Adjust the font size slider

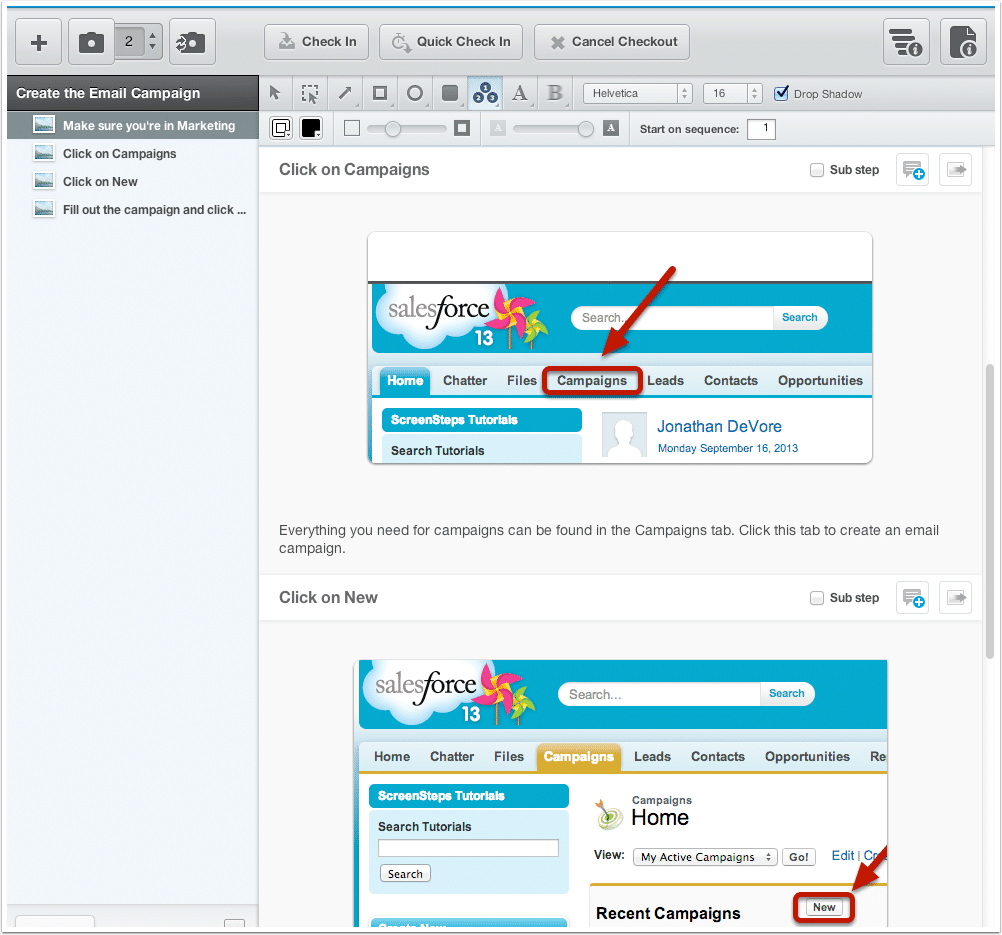553,128
